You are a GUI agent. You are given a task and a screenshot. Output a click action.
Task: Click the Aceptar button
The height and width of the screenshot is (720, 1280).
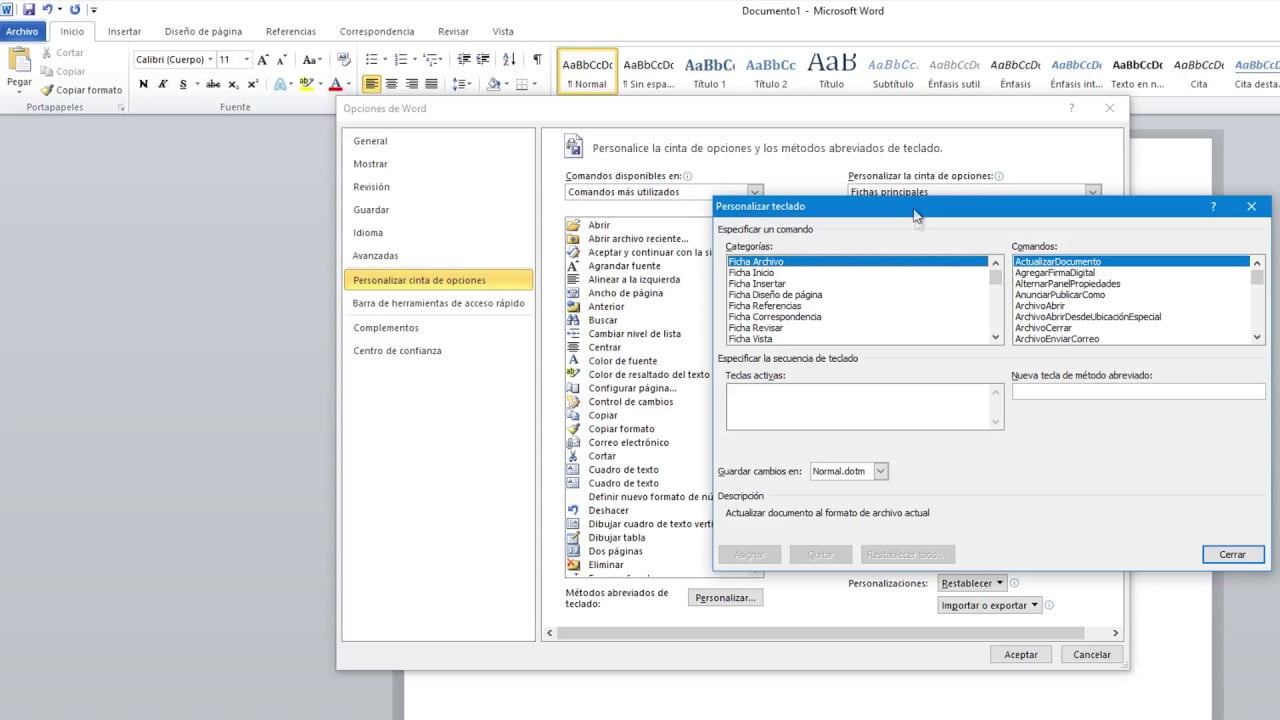tap(1020, 655)
